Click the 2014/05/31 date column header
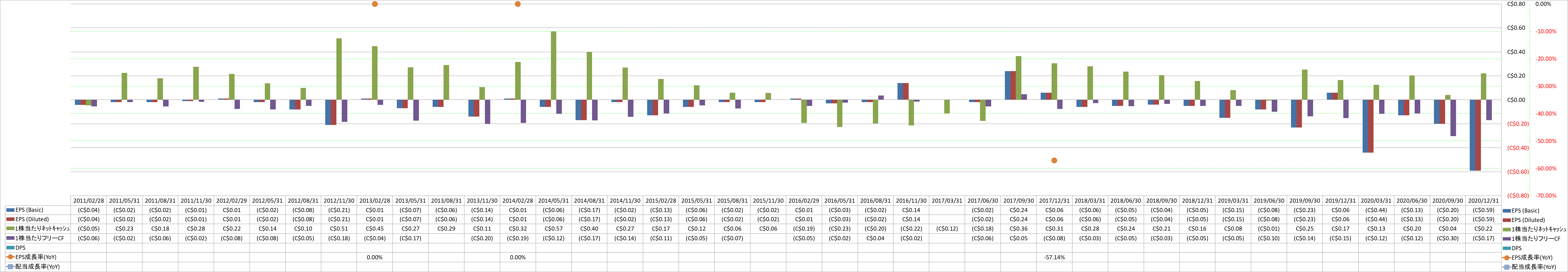This screenshot has width=1568, height=272. click(553, 201)
